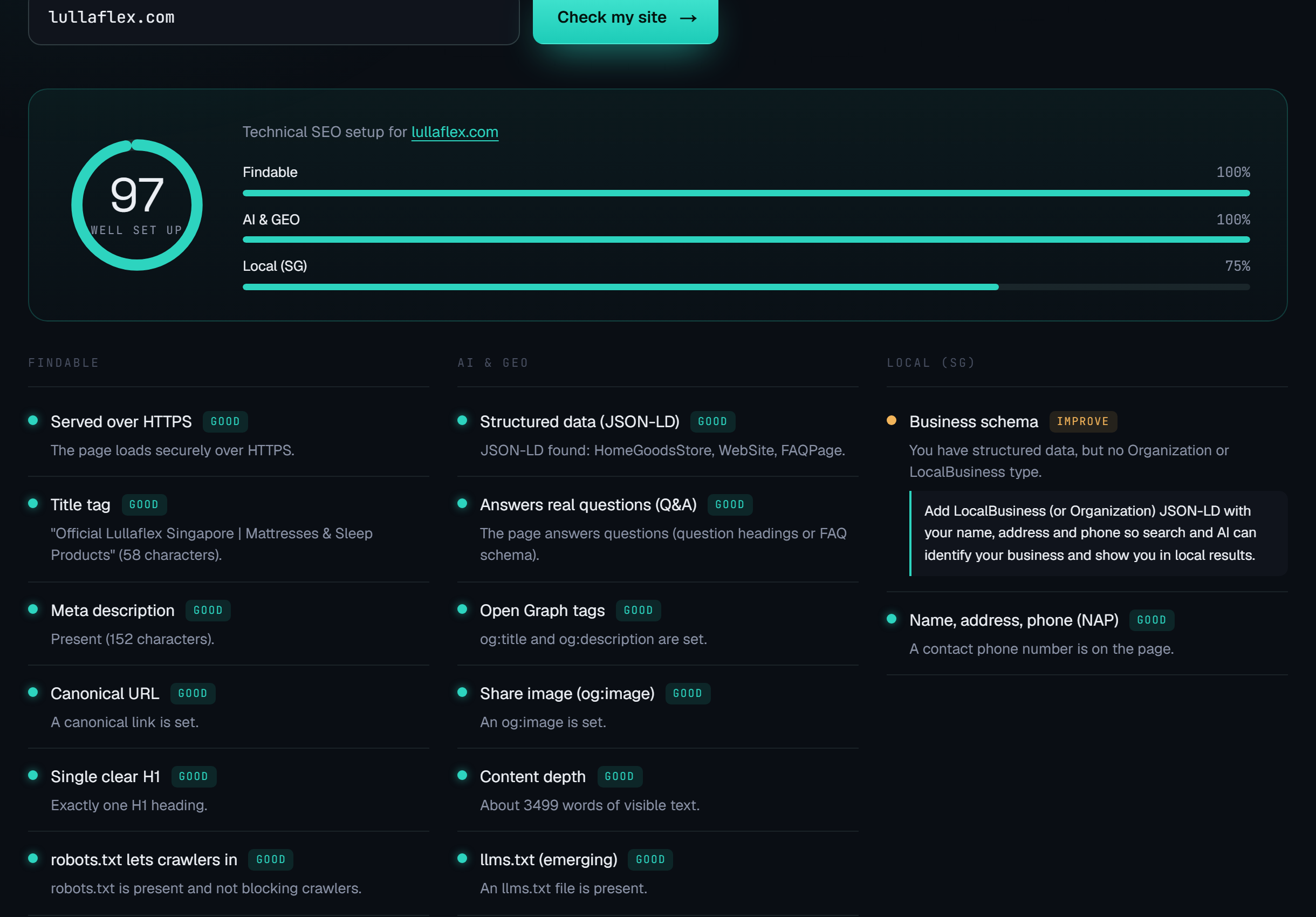Image resolution: width=1316 pixels, height=917 pixels.
Task: Click the GOOD badge beside Answers real questions
Action: click(730, 505)
